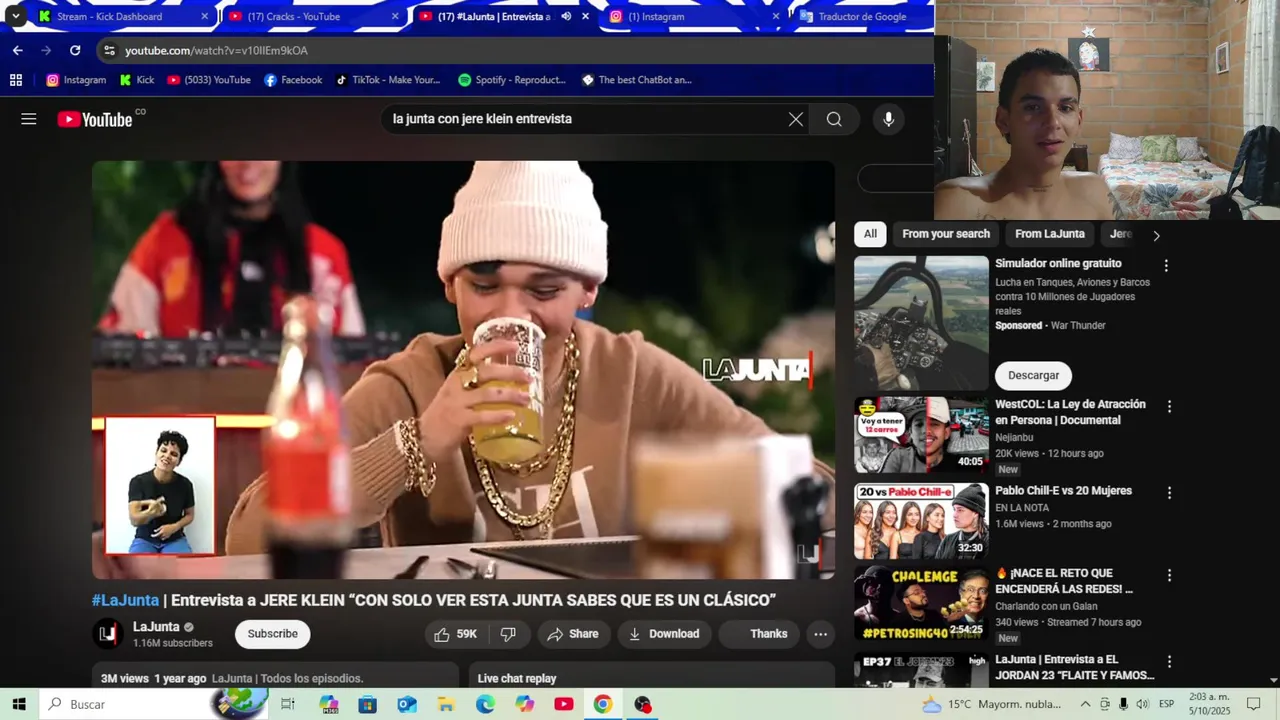Click the Chrome address bar URL
The image size is (1280, 720).
[x=216, y=50]
